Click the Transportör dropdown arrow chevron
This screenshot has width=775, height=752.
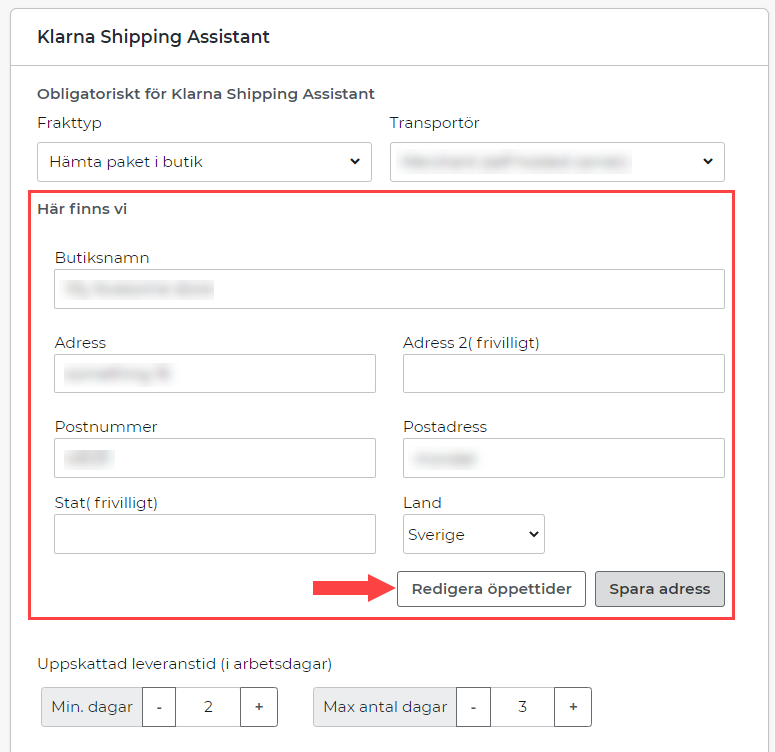pos(708,161)
